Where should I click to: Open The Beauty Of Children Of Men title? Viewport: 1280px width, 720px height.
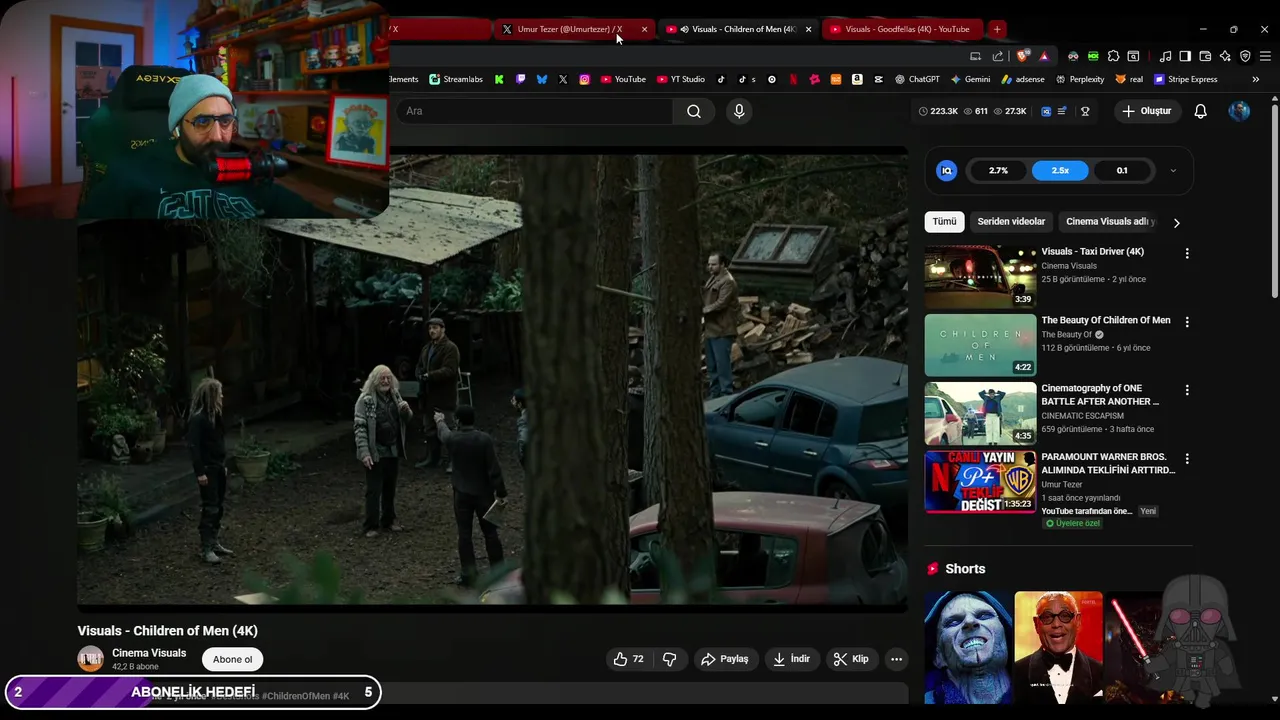(1105, 320)
